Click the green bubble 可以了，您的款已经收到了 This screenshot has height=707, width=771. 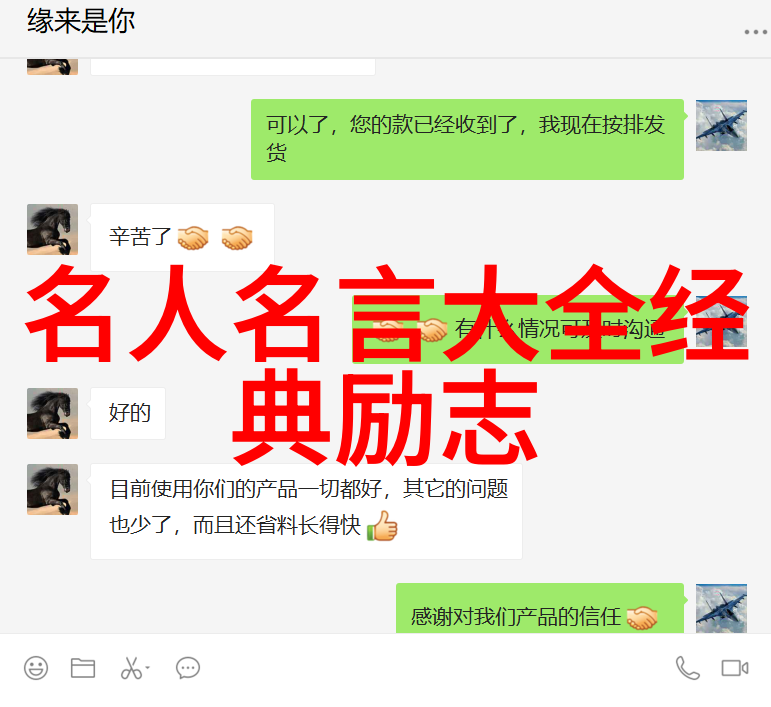[467, 140]
